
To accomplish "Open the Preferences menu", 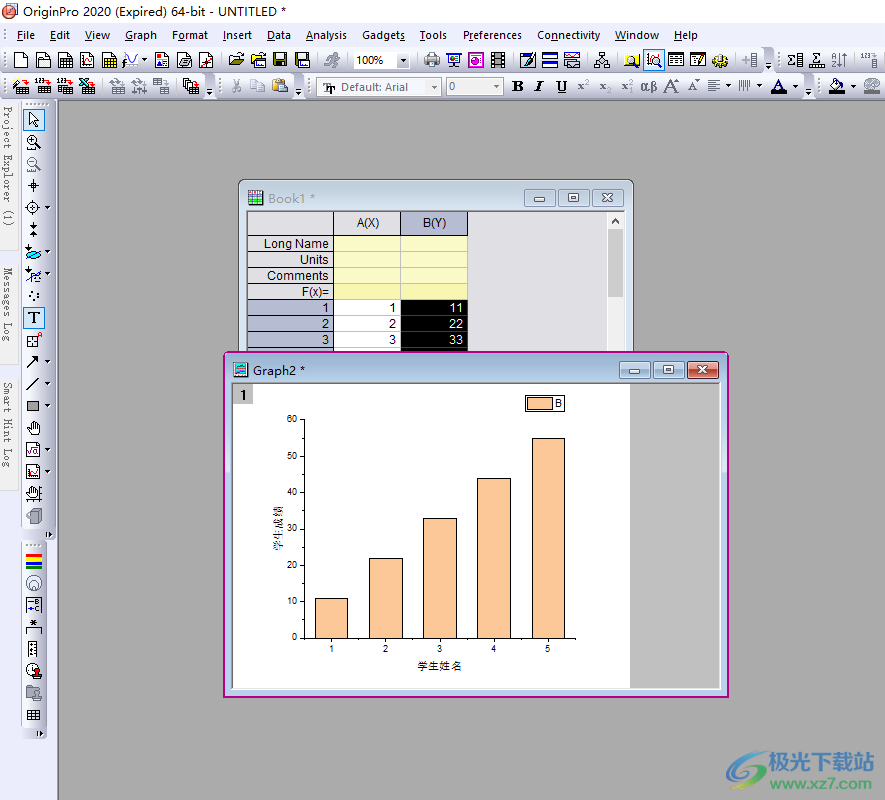I will point(492,35).
